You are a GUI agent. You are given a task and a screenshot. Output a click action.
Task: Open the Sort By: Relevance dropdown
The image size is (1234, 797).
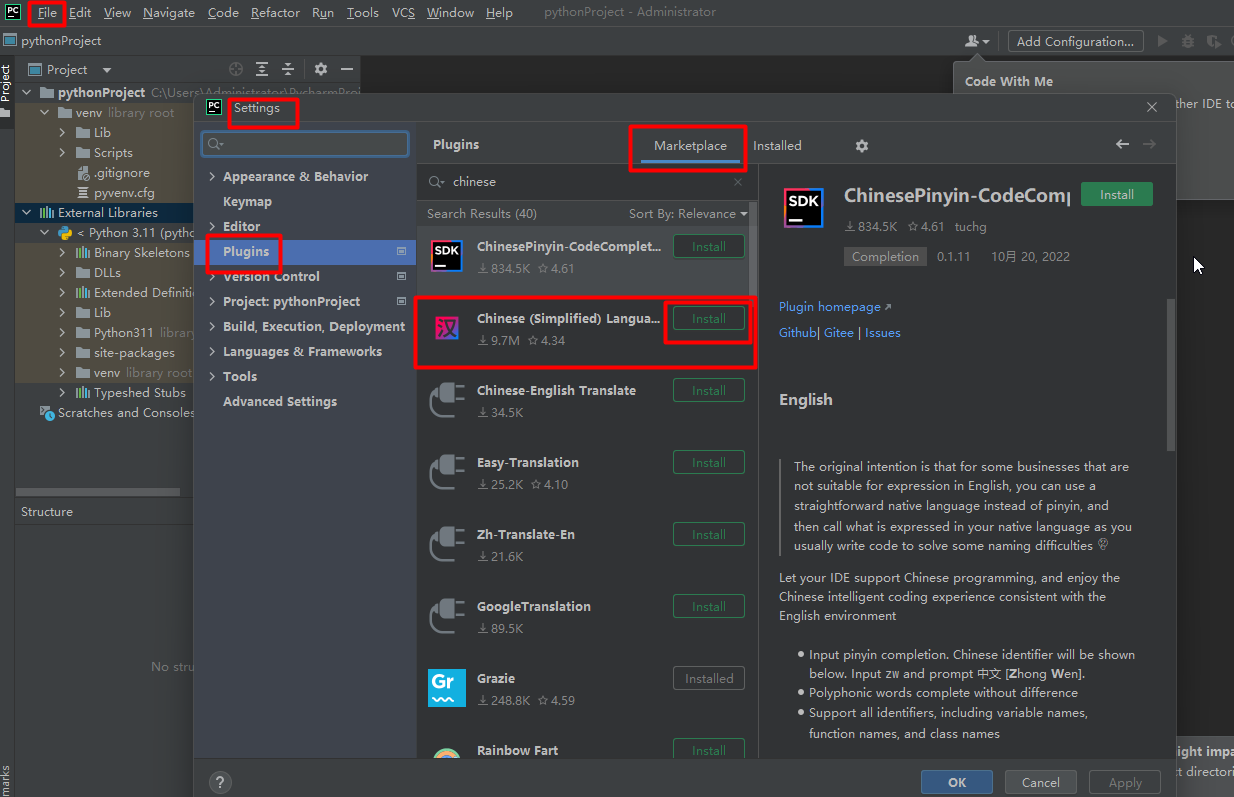(688, 214)
